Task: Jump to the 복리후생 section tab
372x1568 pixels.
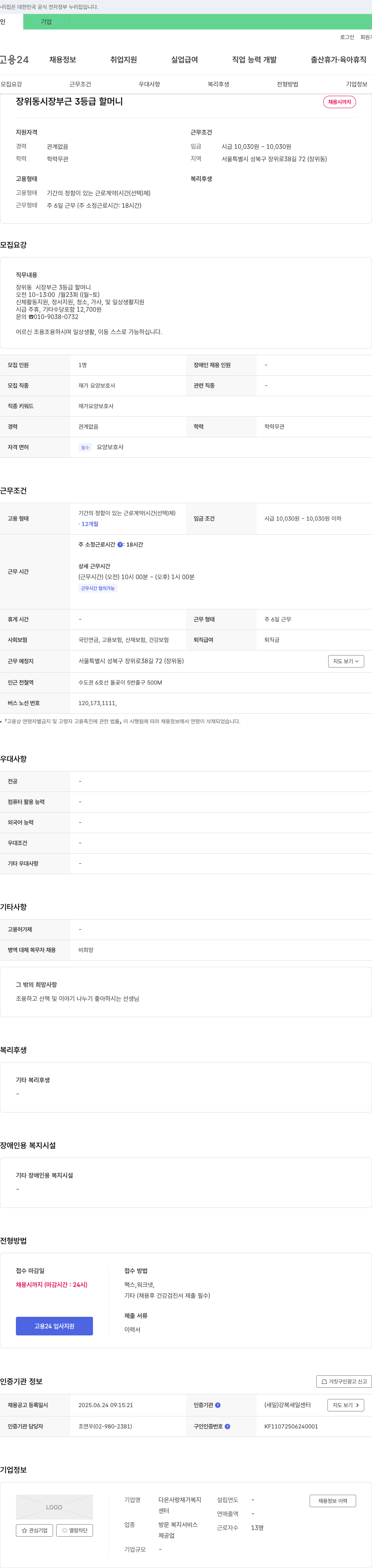Action: click(x=219, y=84)
